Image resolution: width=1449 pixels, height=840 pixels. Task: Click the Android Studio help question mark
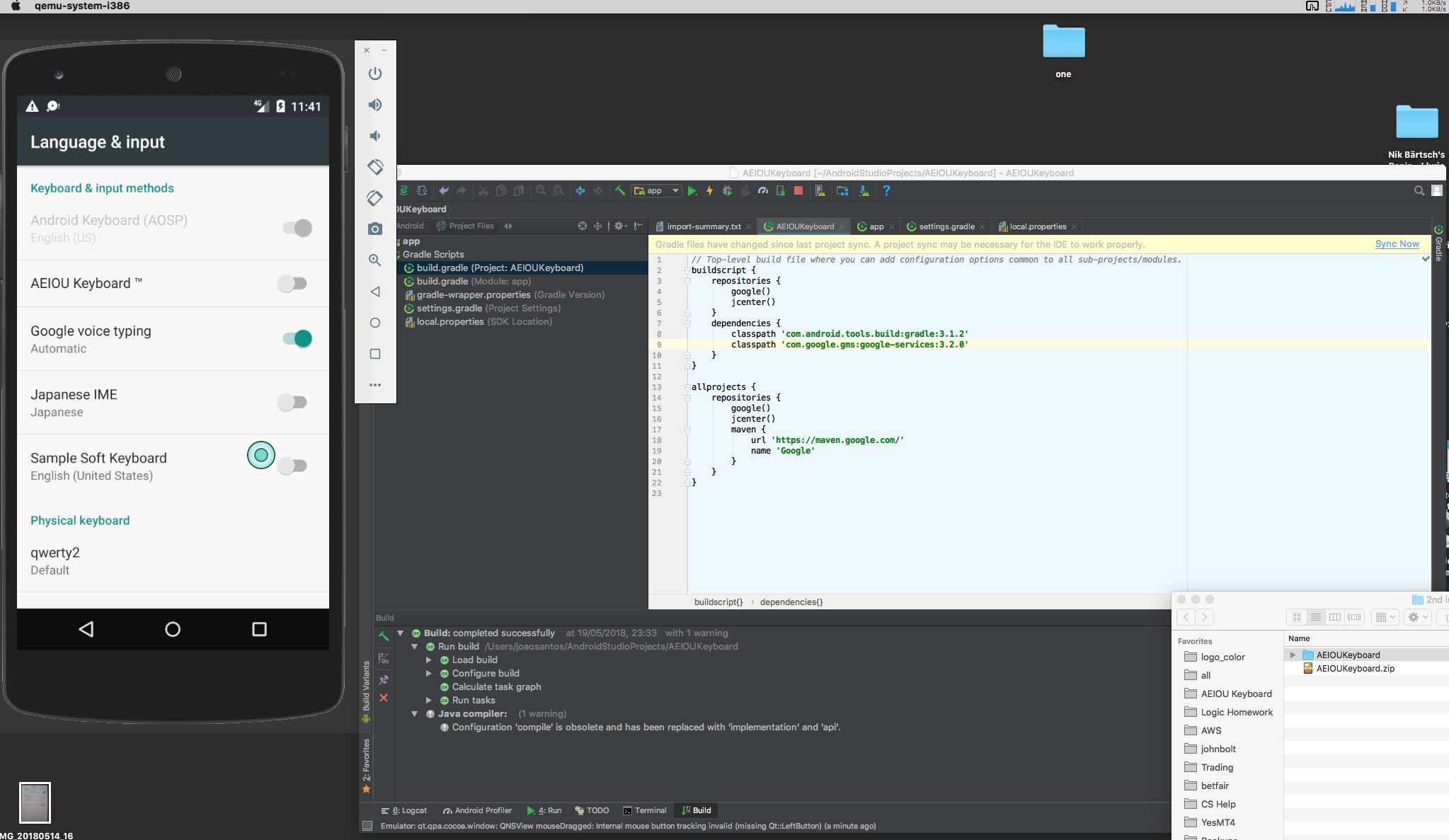coord(886,191)
